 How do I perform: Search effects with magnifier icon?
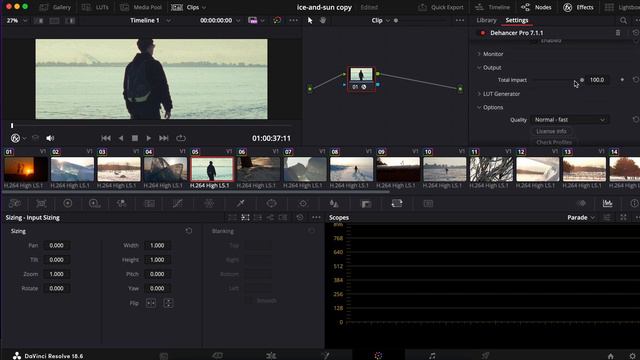click(623, 20)
